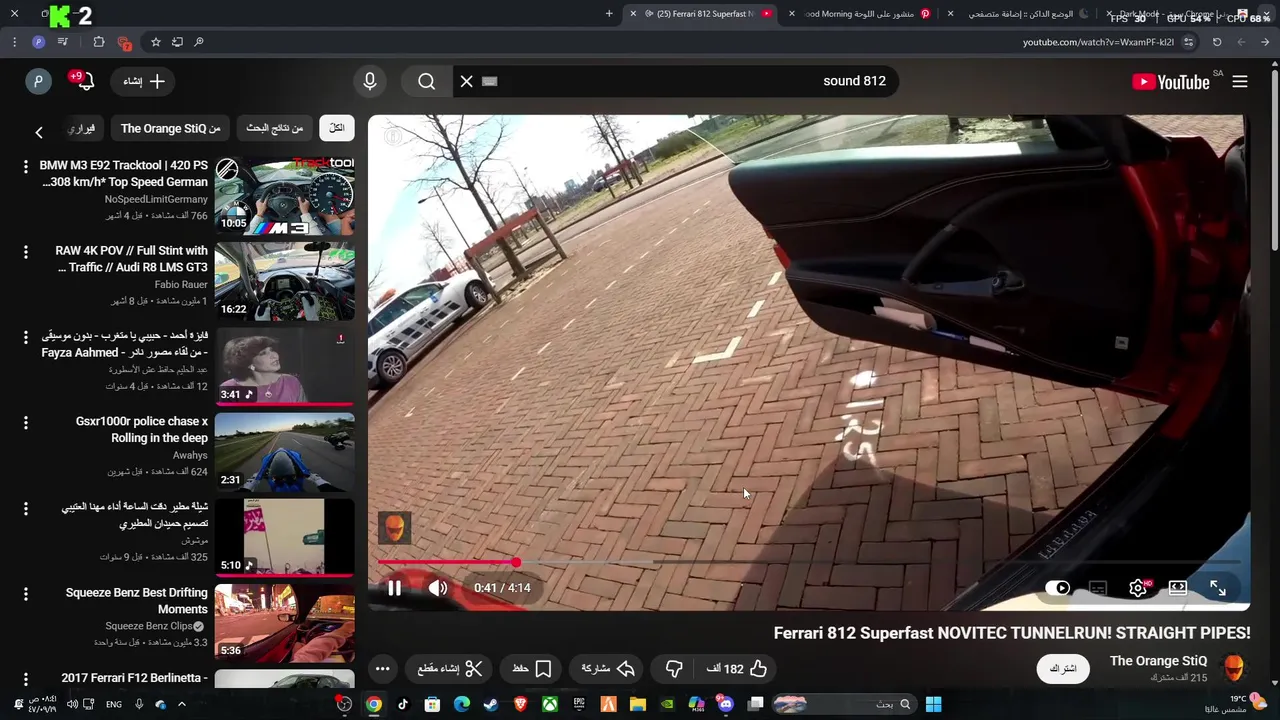Open the notifications bell
Viewport: 1280px width, 720px height.
coord(84,82)
